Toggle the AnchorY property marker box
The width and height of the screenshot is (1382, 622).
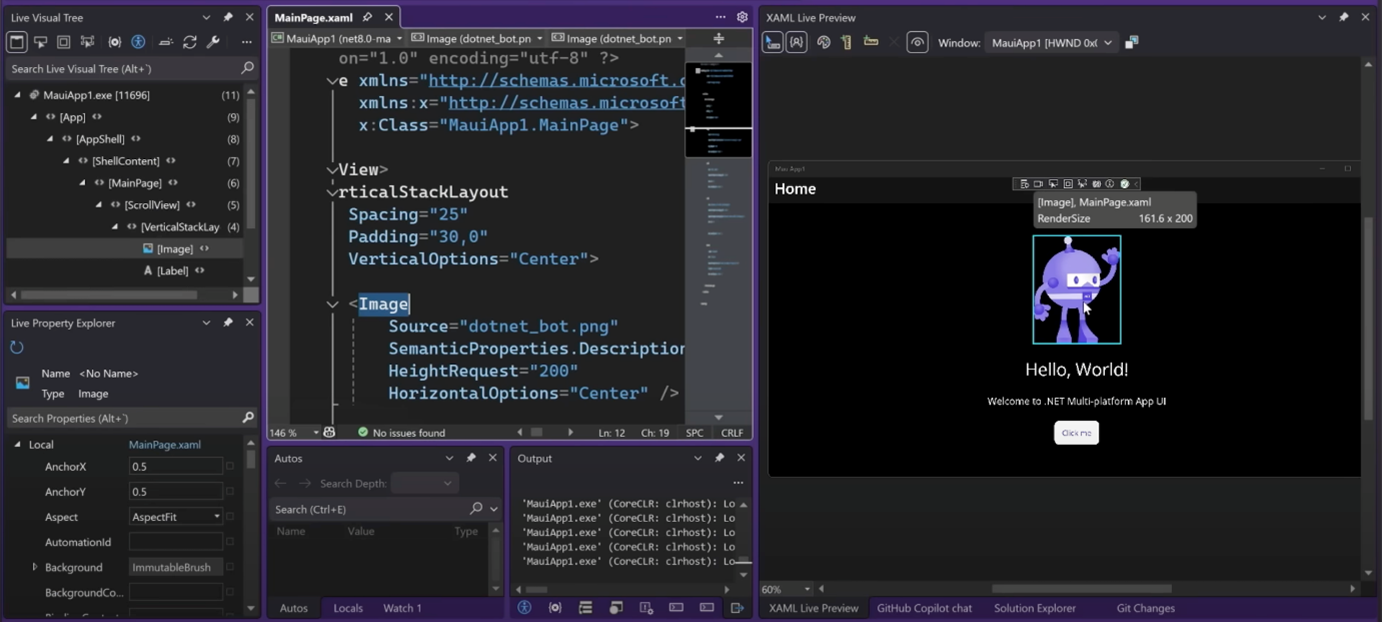230,492
